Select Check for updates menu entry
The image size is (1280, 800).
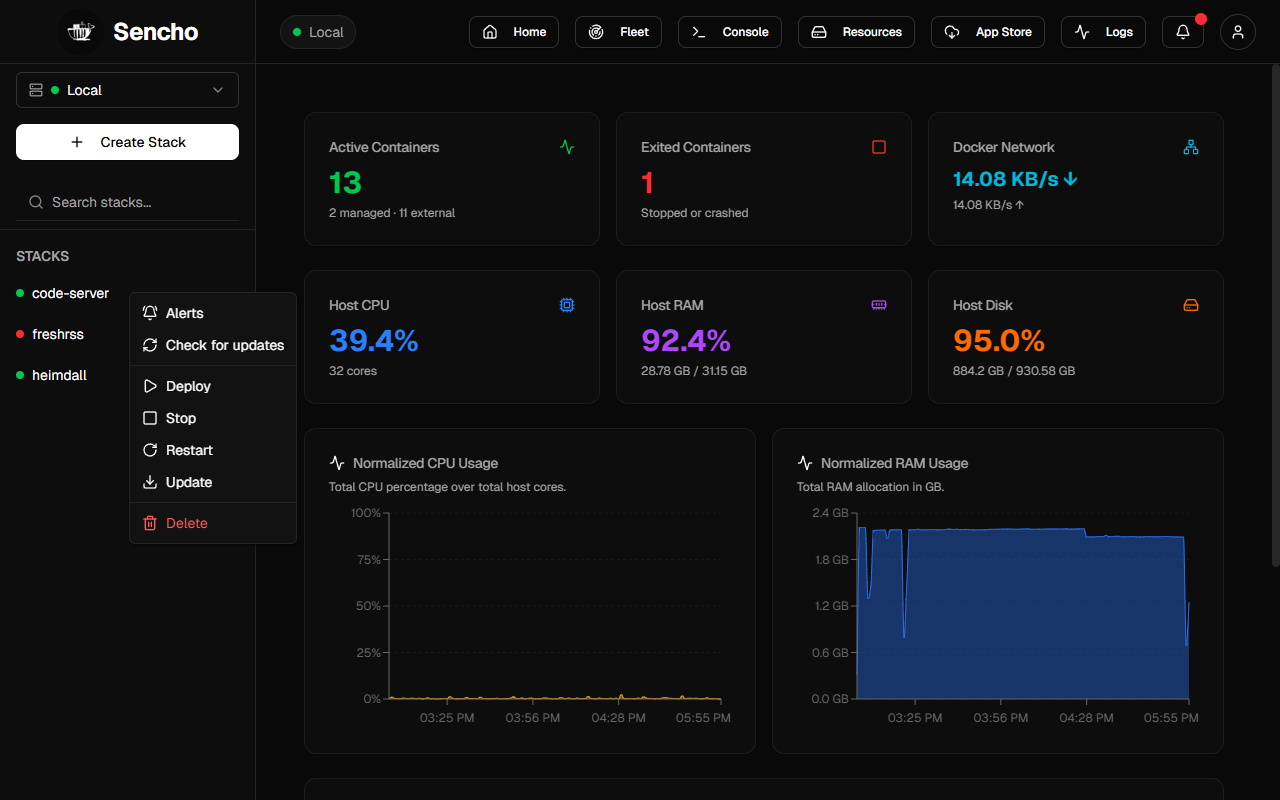213,345
